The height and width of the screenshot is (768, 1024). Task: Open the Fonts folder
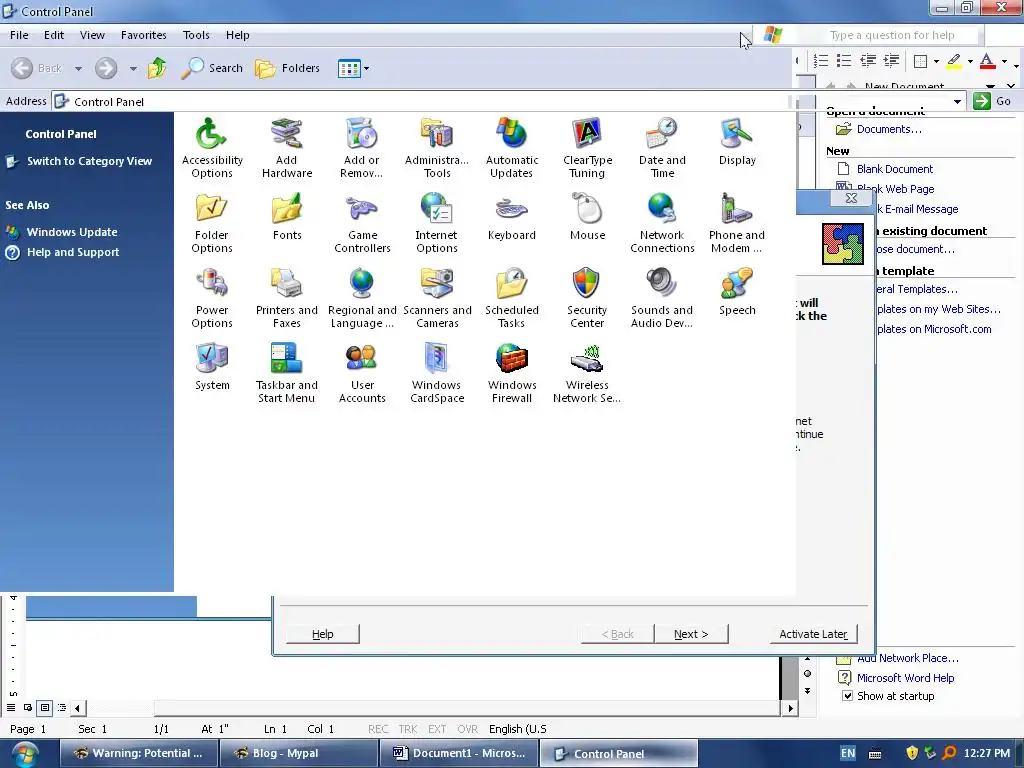(x=287, y=217)
